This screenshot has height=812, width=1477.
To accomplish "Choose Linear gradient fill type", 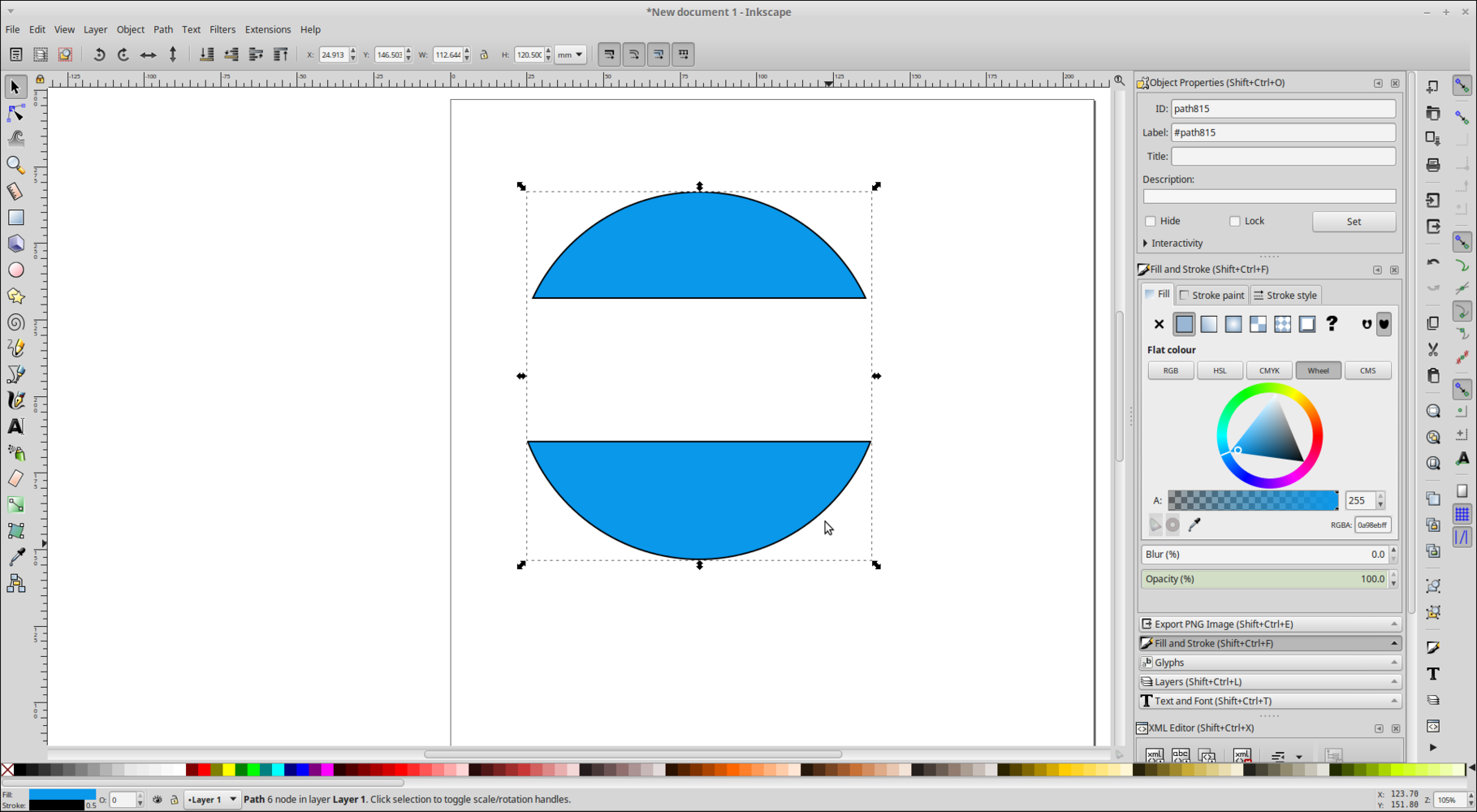I will point(1209,324).
